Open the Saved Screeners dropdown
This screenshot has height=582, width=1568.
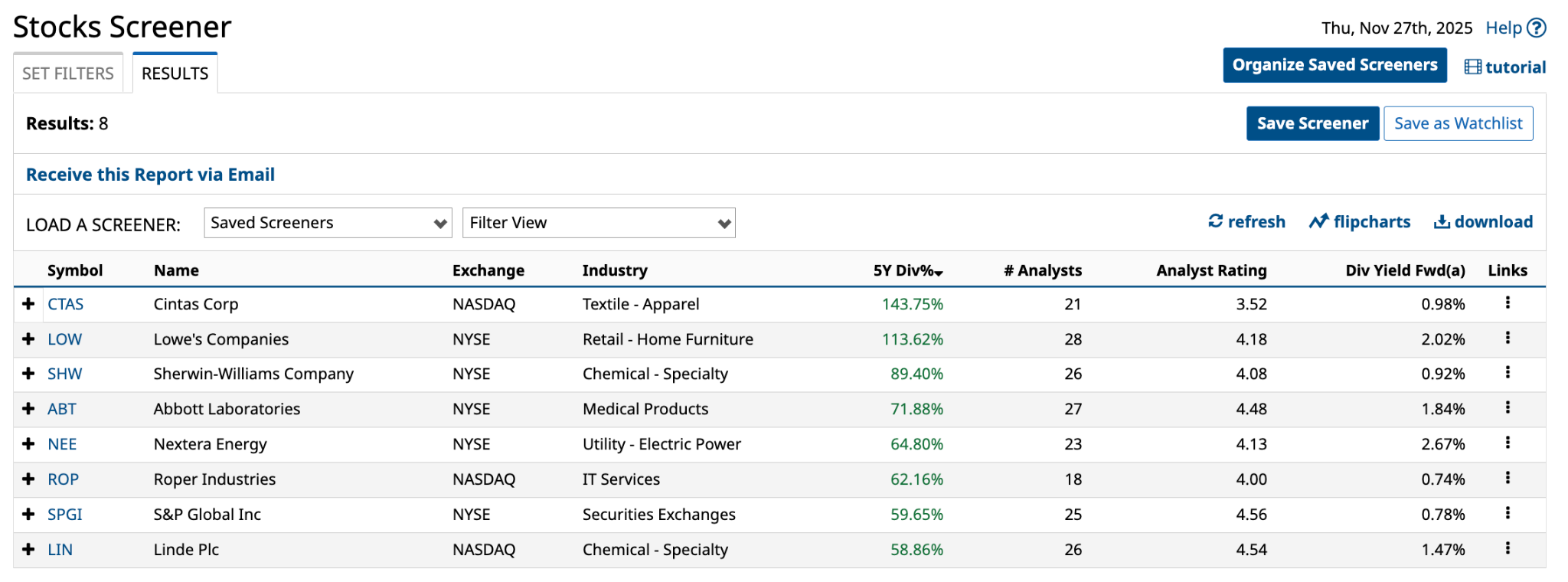(x=328, y=223)
